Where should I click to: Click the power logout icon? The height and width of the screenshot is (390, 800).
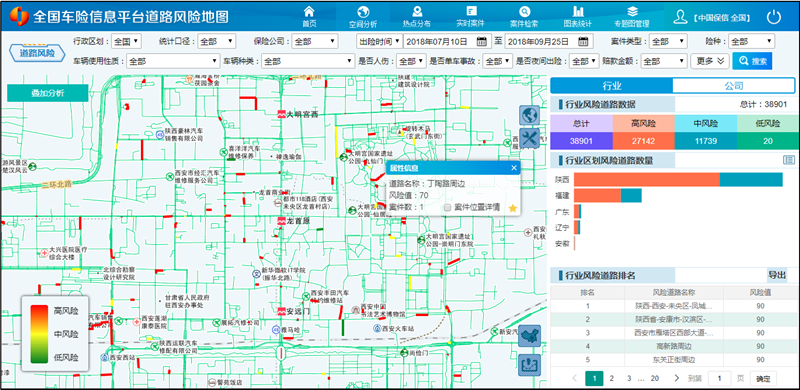[x=774, y=17]
